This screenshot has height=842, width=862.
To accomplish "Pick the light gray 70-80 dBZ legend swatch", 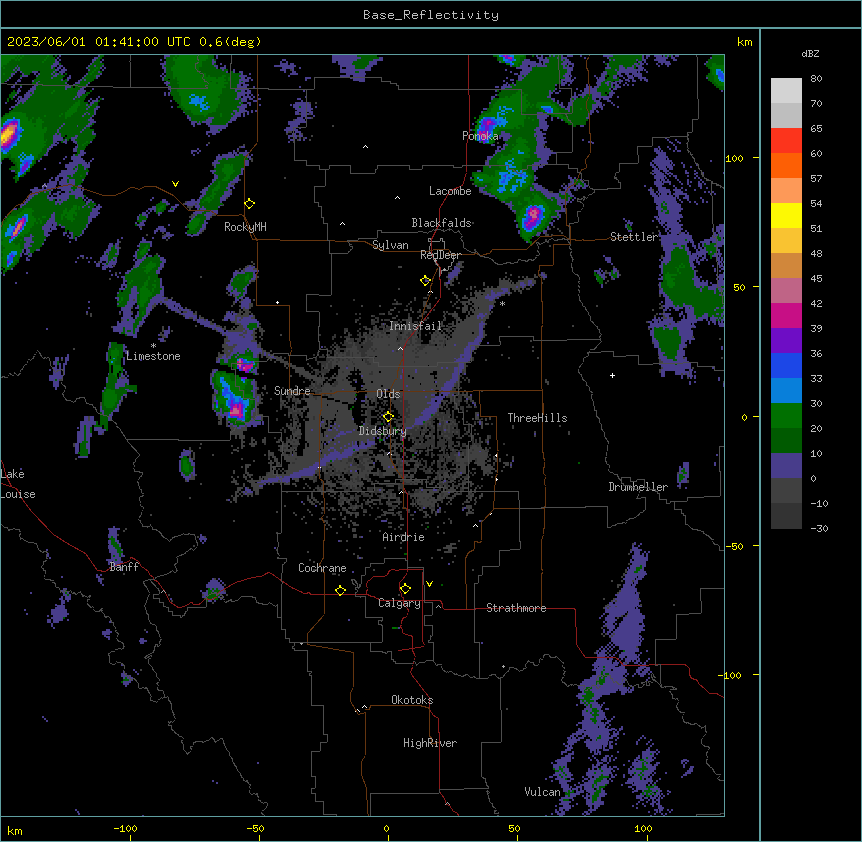I will pyautogui.click(x=786, y=91).
